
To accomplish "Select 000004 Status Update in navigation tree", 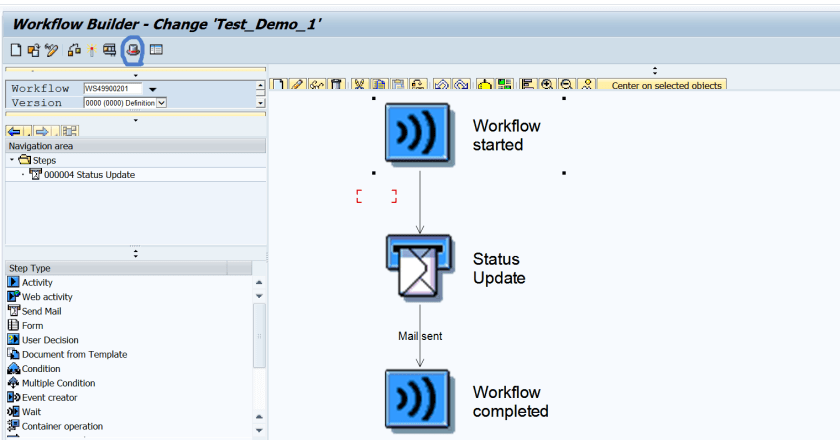I will 89,175.
